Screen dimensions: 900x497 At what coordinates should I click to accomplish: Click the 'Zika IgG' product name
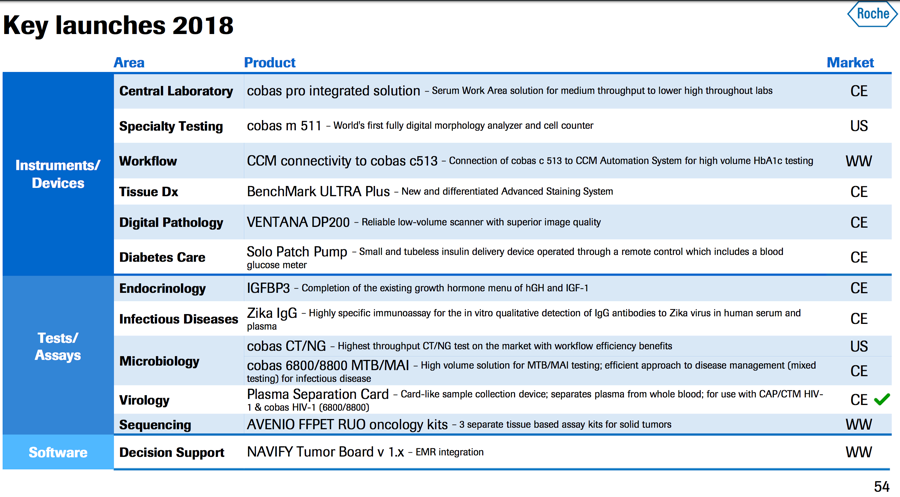coord(272,313)
